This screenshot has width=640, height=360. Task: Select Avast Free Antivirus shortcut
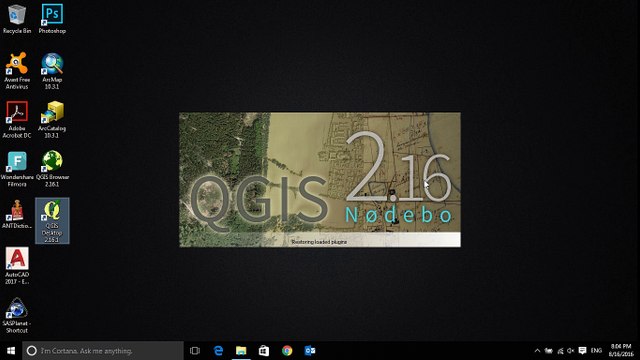click(17, 71)
